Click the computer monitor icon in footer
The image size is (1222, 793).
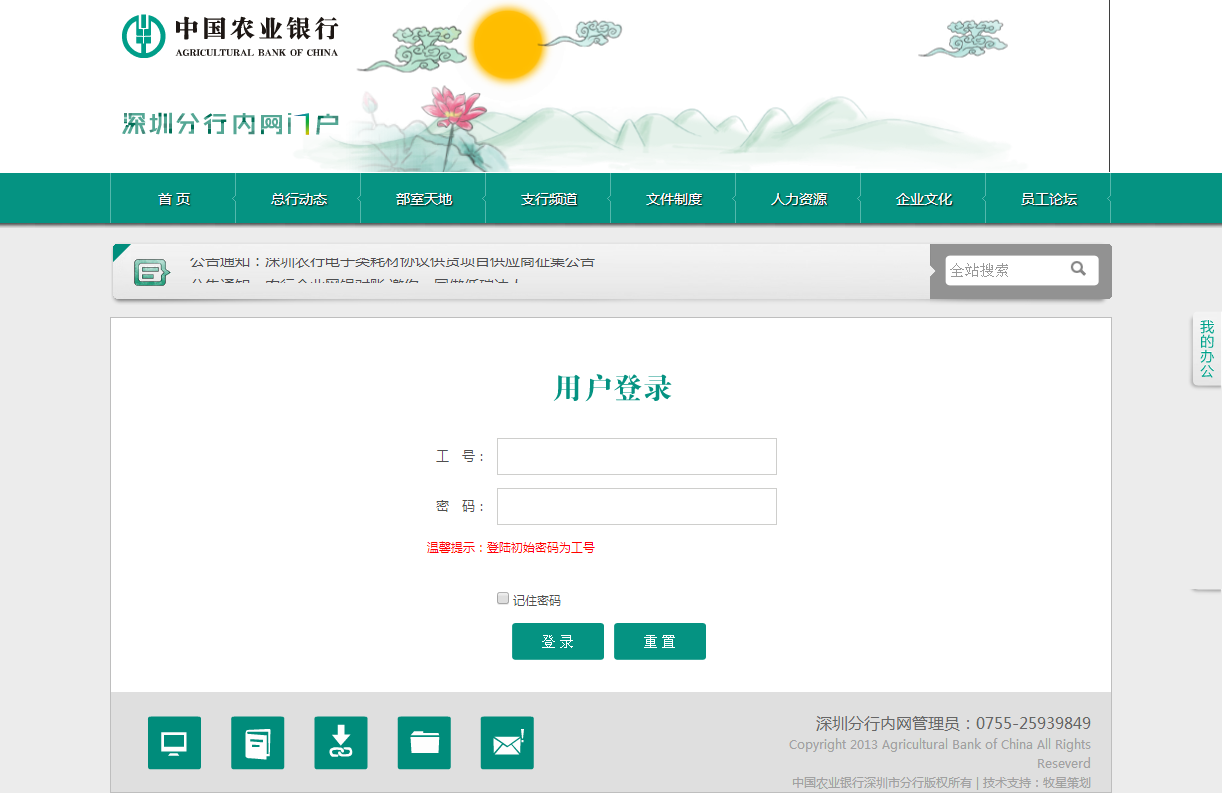(x=174, y=743)
